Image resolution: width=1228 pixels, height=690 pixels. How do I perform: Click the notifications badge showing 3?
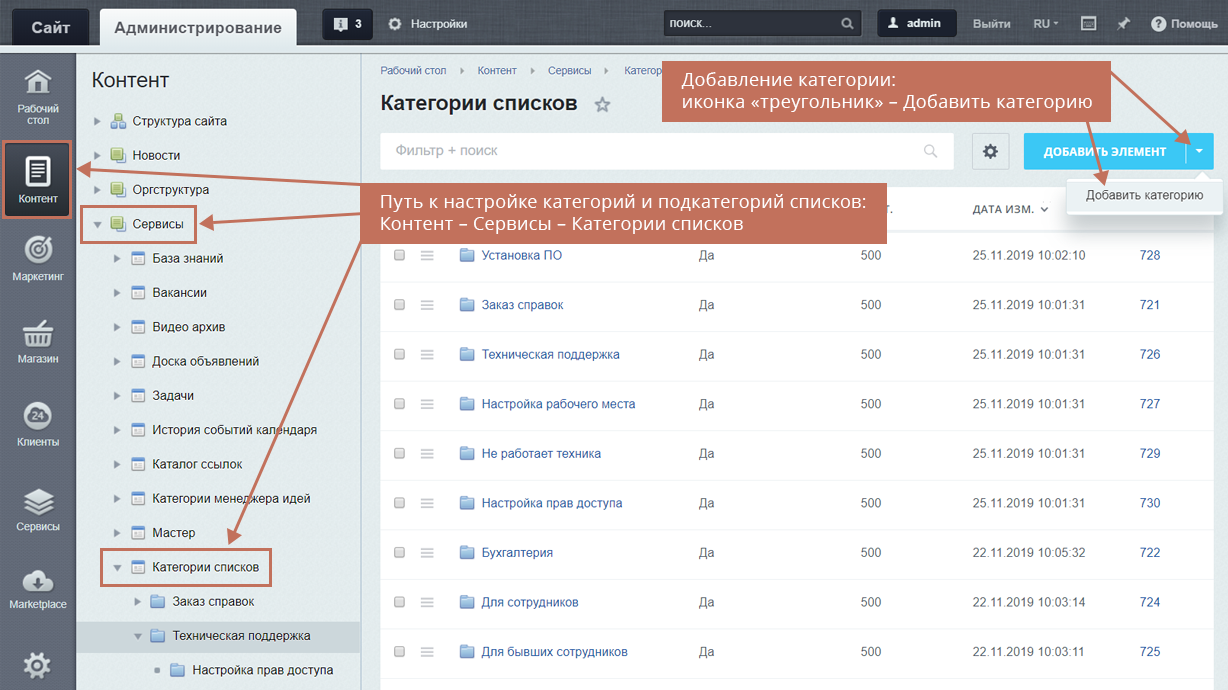348,23
